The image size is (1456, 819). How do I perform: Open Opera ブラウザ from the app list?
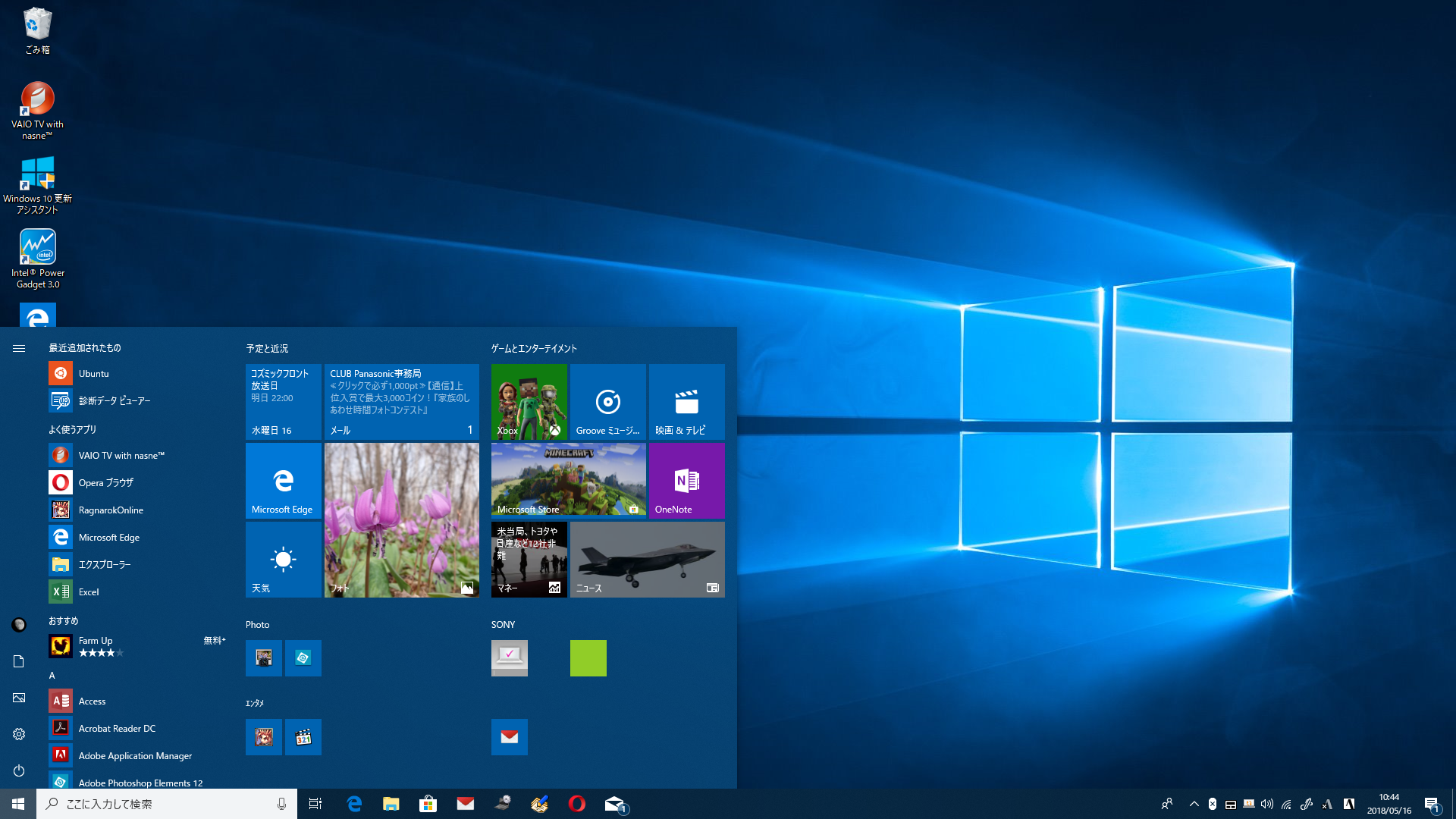(x=138, y=482)
